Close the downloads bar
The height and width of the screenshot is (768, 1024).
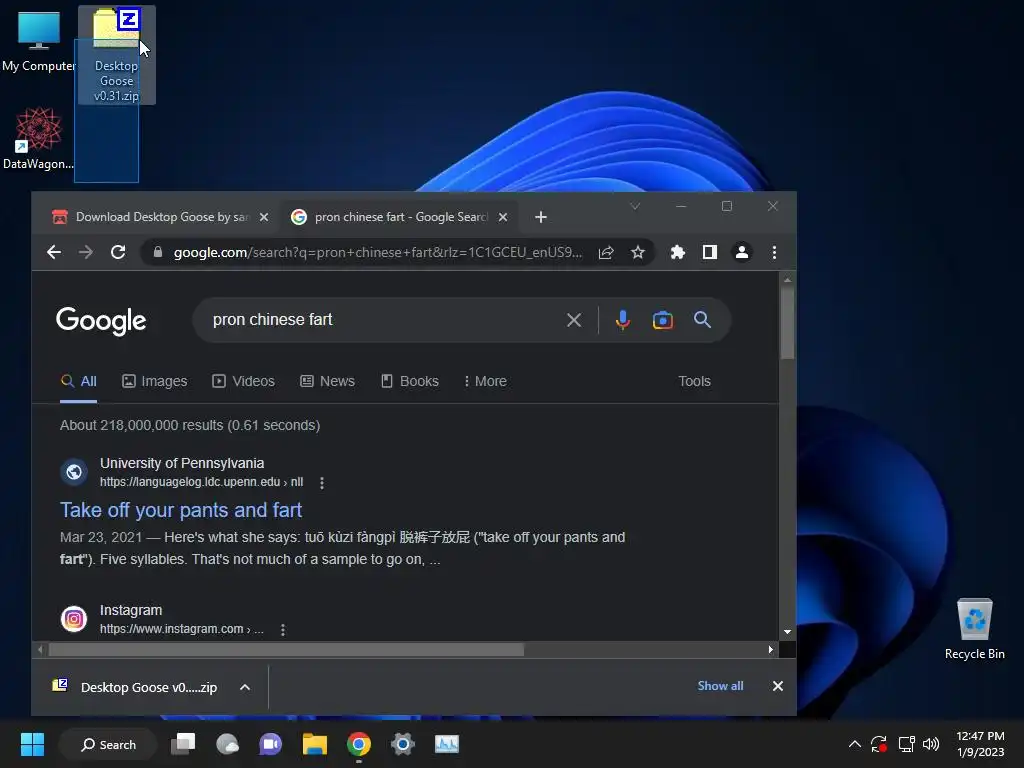pos(778,686)
